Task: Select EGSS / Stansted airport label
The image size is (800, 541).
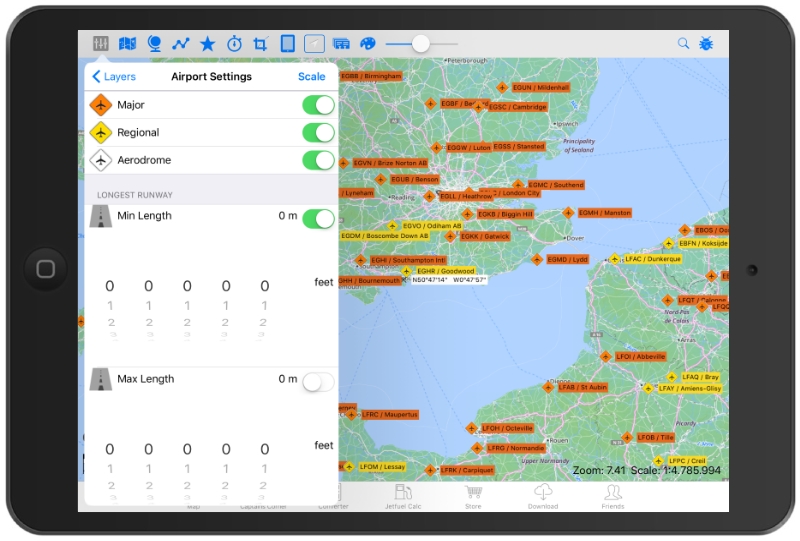Action: 519,146
